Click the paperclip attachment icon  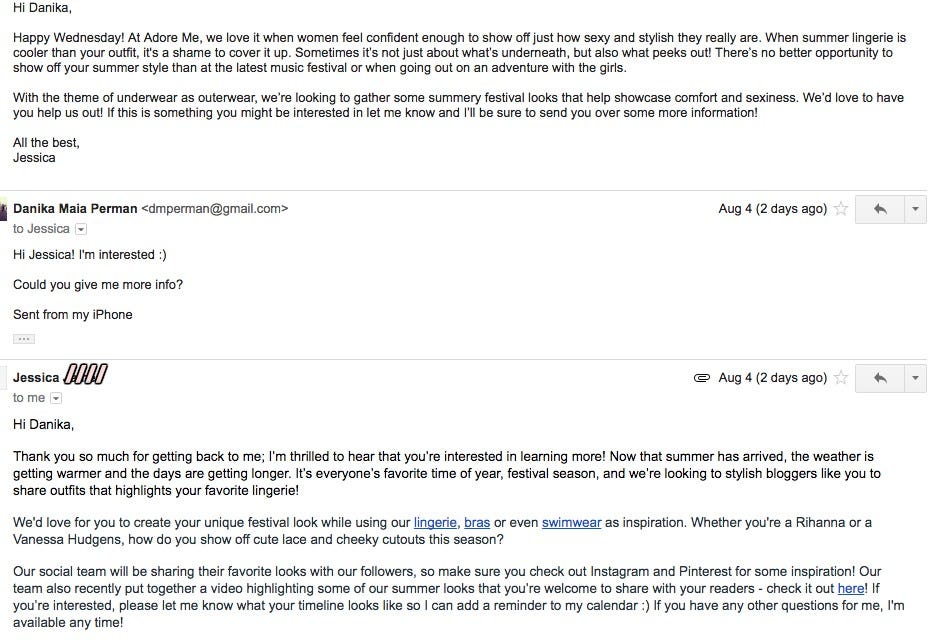701,378
